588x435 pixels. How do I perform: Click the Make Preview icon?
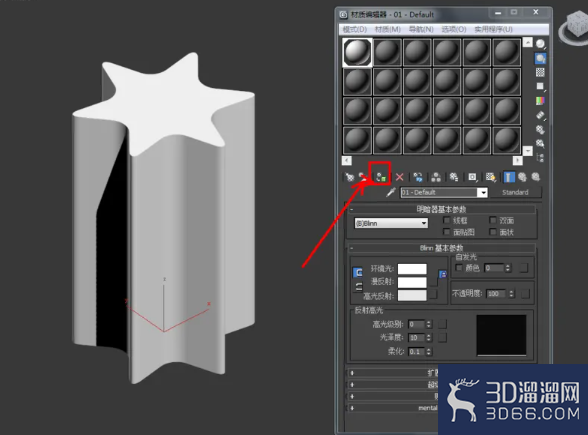pyautogui.click(x=540, y=115)
